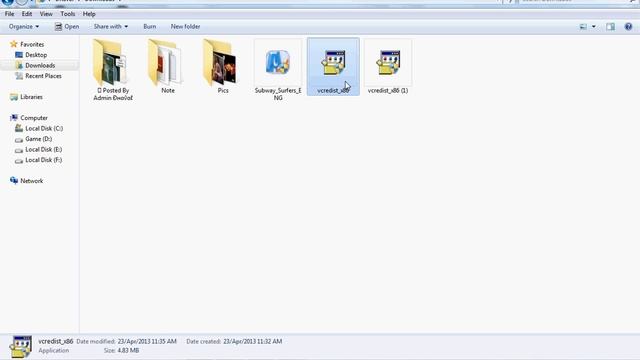Open the Help menu
This screenshot has width=640, height=360.
click(89, 14)
